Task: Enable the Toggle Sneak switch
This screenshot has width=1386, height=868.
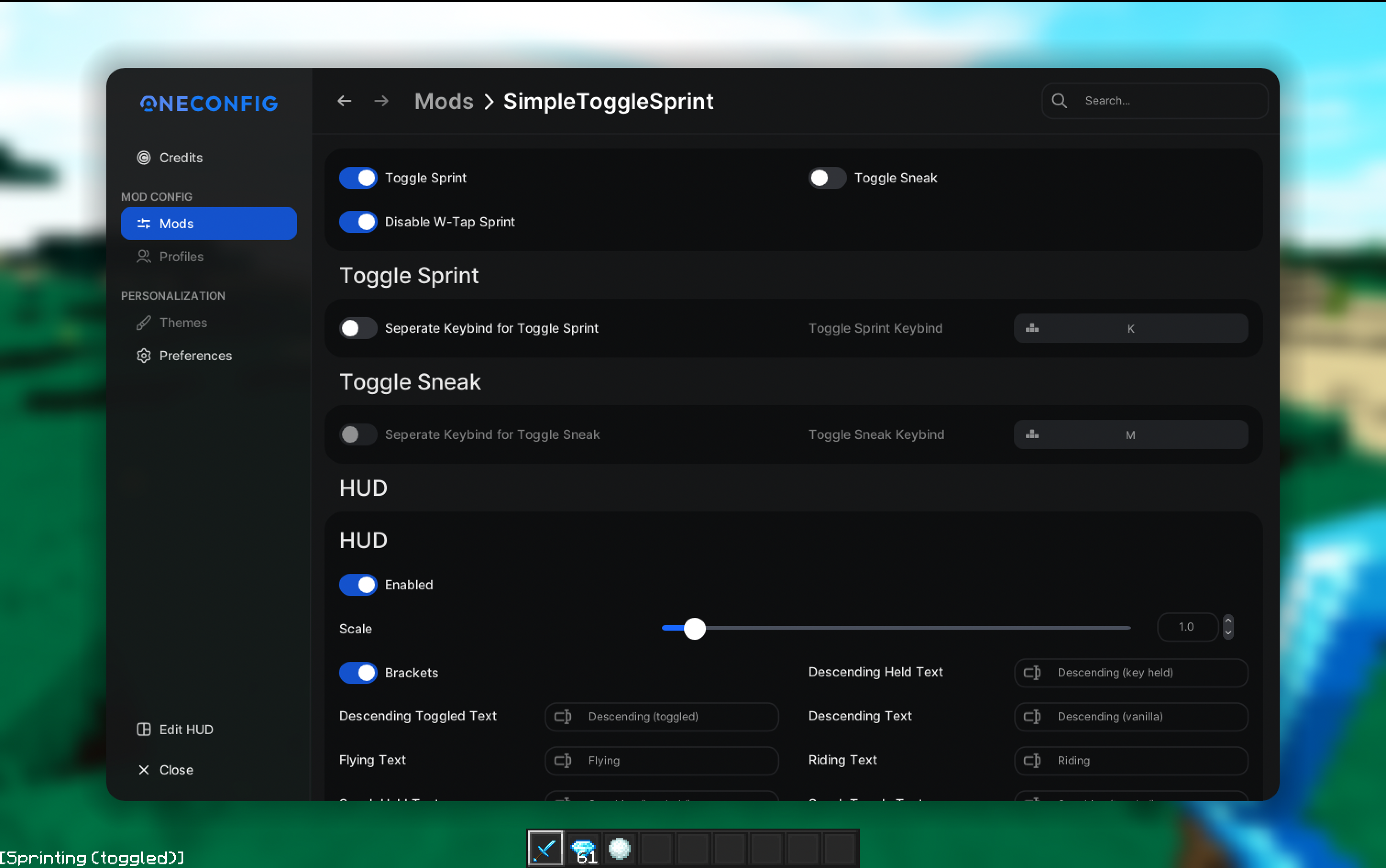Action: pos(827,178)
